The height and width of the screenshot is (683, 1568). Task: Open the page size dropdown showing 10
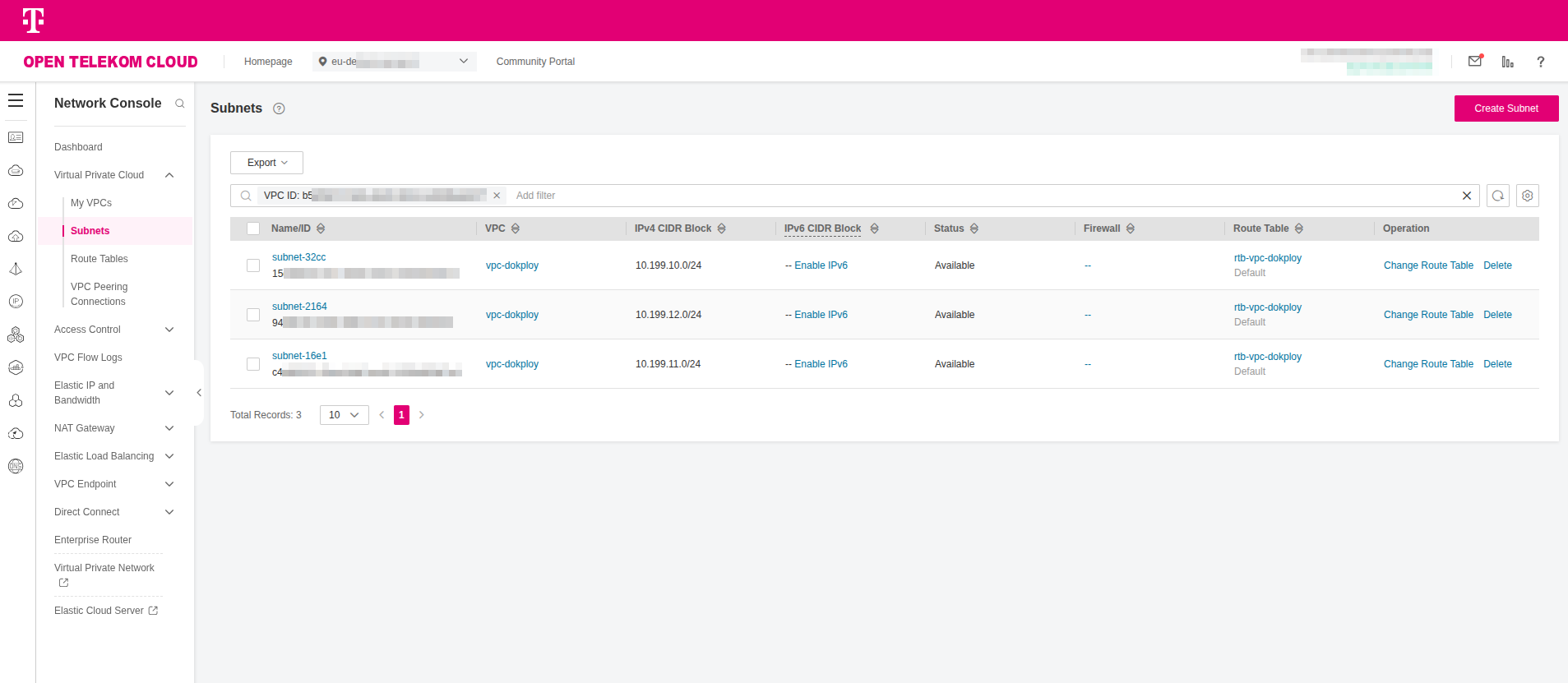[x=344, y=415]
